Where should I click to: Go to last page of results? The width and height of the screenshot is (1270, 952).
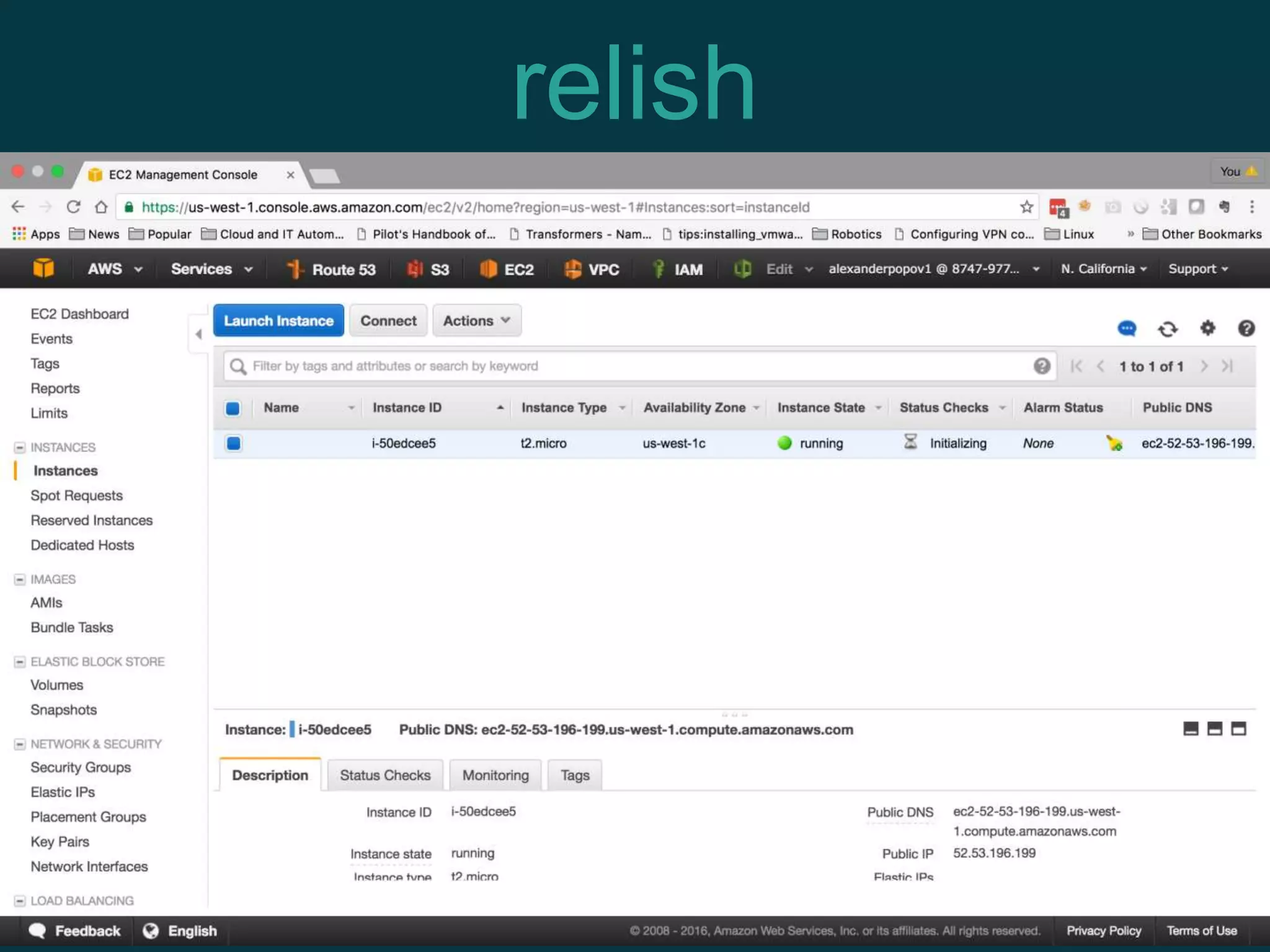(1227, 366)
